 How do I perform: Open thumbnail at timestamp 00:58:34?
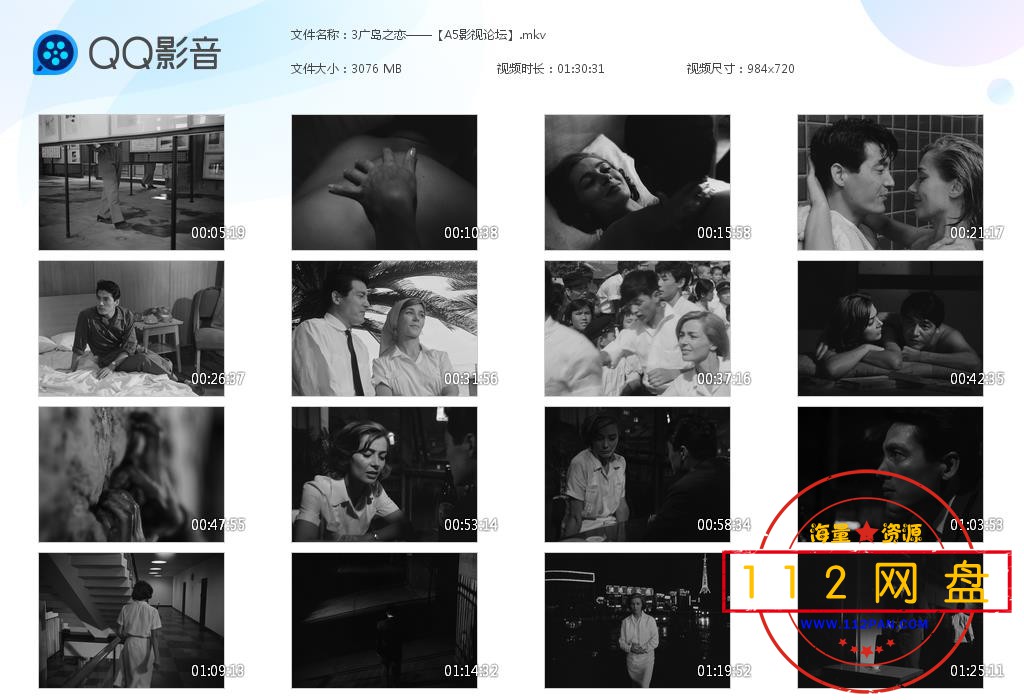[x=637, y=475]
